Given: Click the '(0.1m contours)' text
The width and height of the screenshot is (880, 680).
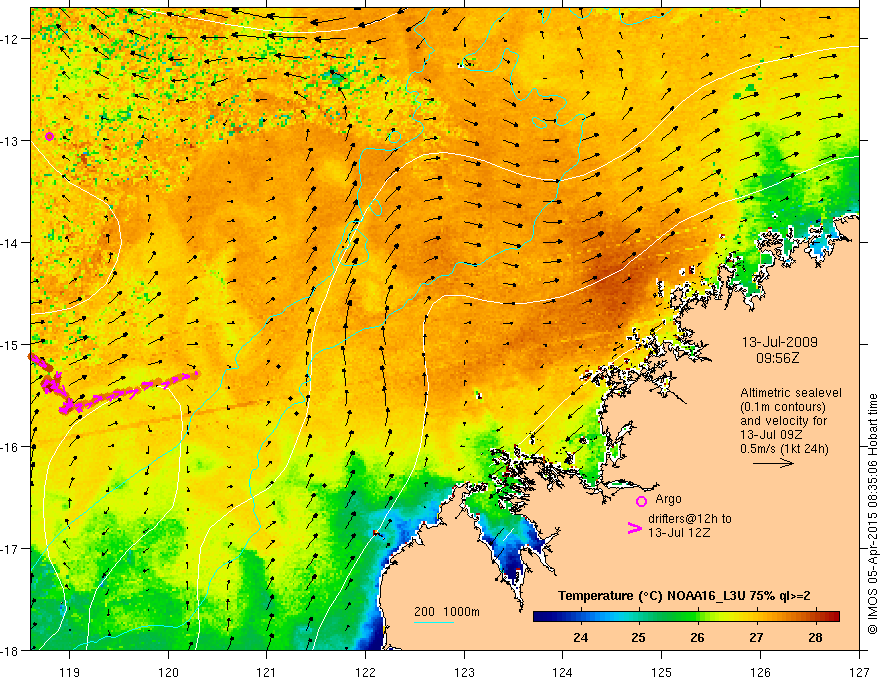Looking at the screenshot, I should tap(783, 407).
